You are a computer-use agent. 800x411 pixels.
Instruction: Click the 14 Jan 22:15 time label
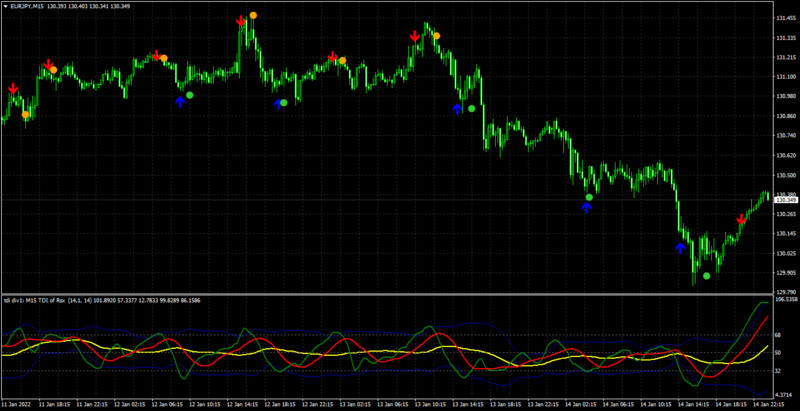(771, 402)
